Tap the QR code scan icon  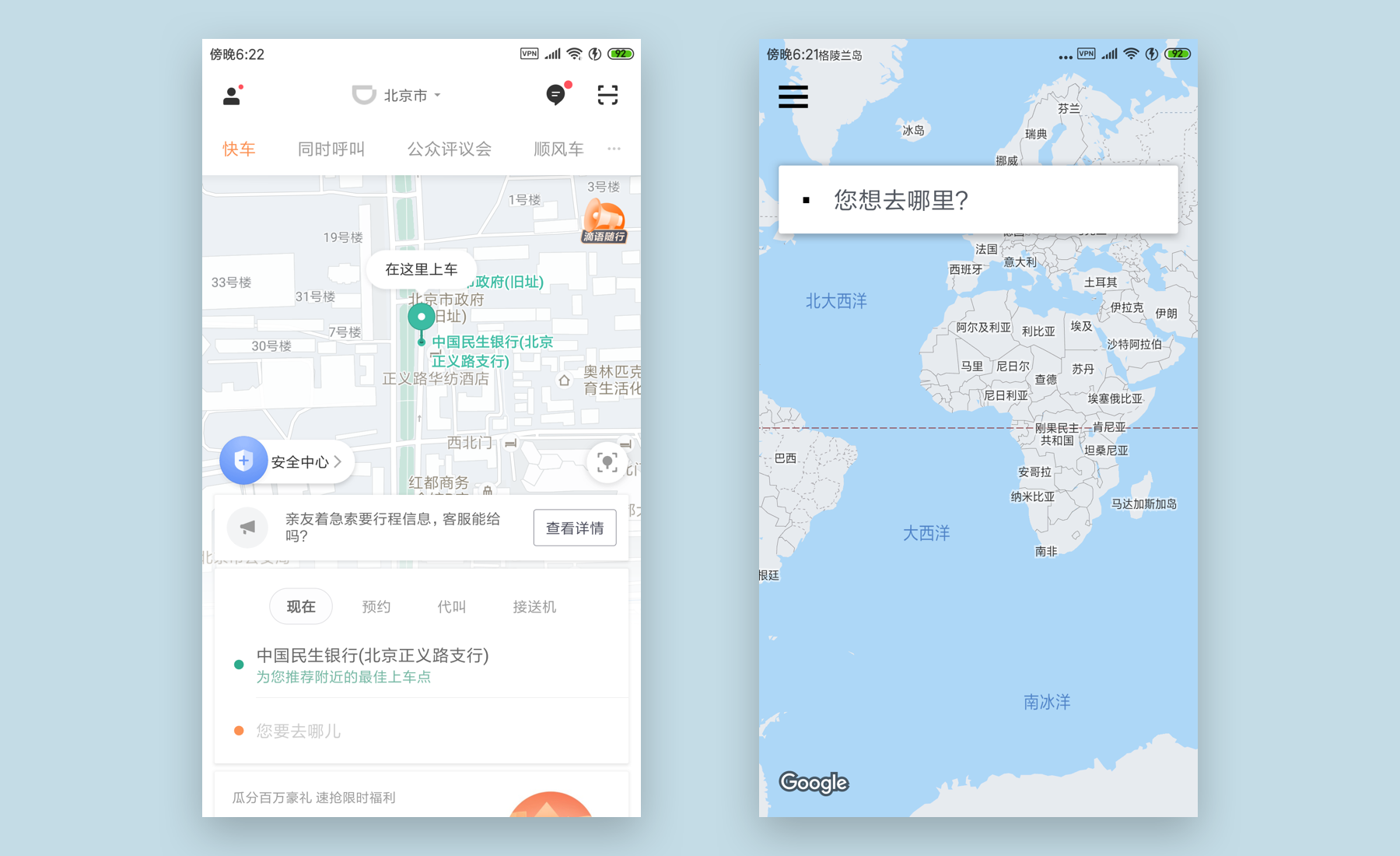click(607, 95)
